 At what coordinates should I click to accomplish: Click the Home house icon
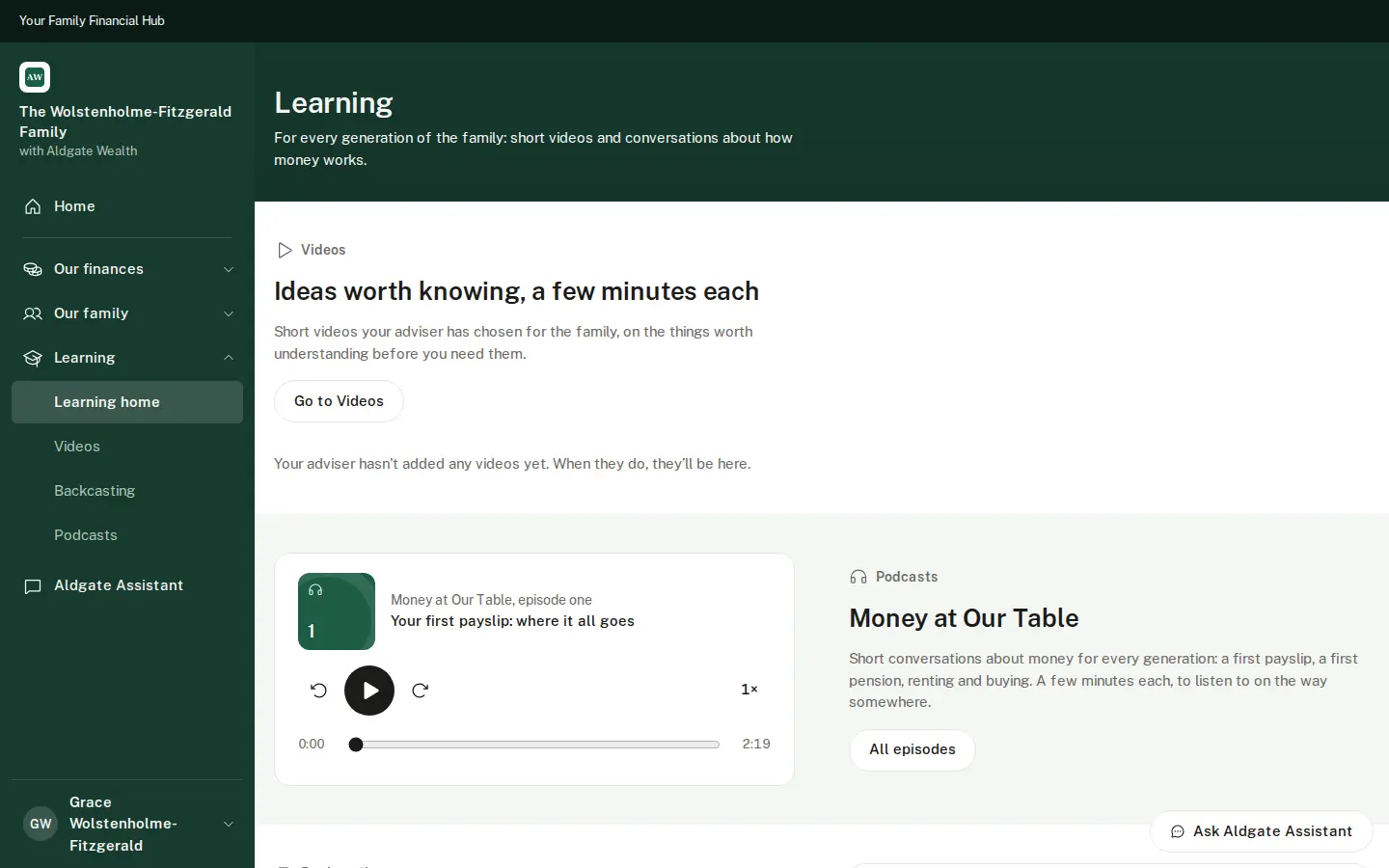click(x=33, y=206)
